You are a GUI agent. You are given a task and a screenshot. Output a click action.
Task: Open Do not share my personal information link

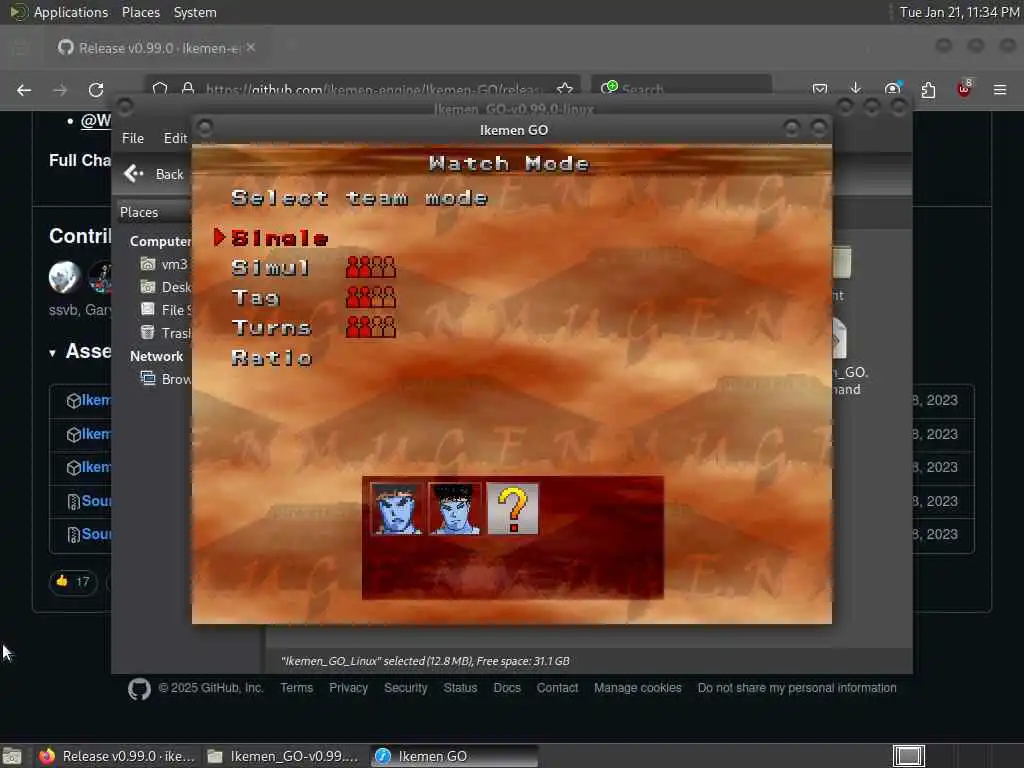[x=797, y=688]
